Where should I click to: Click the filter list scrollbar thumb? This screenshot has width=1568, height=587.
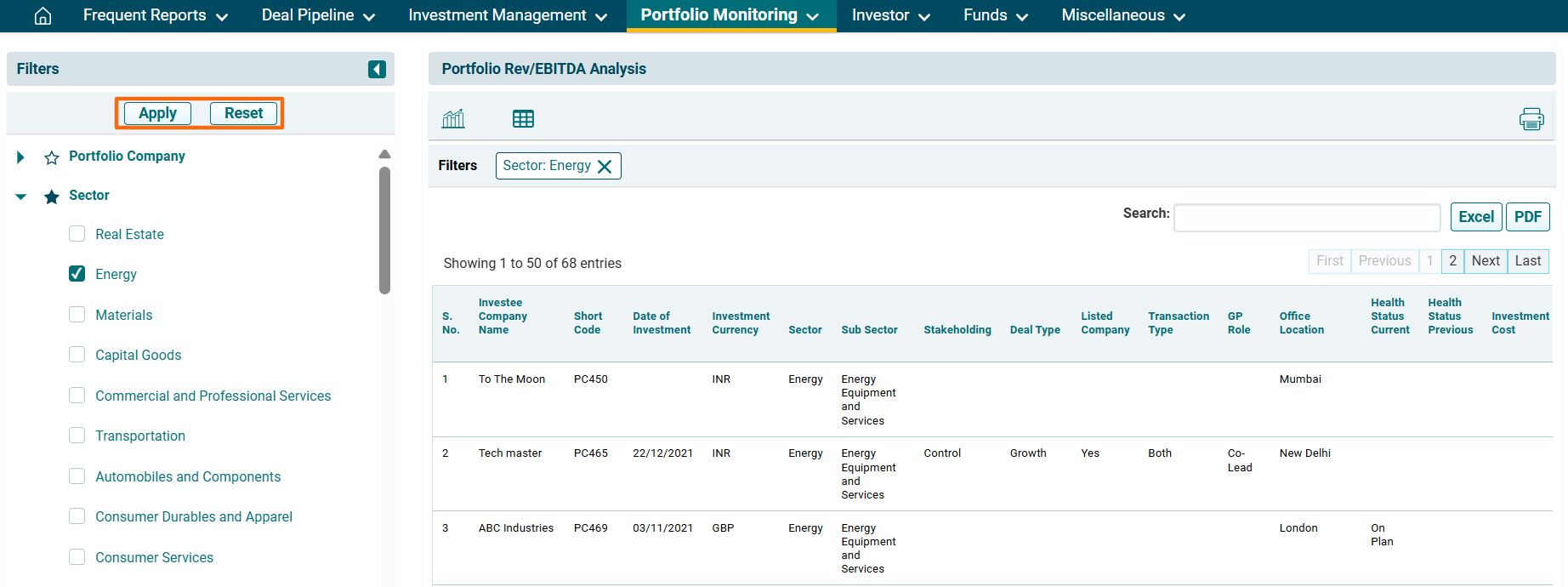pyautogui.click(x=384, y=230)
